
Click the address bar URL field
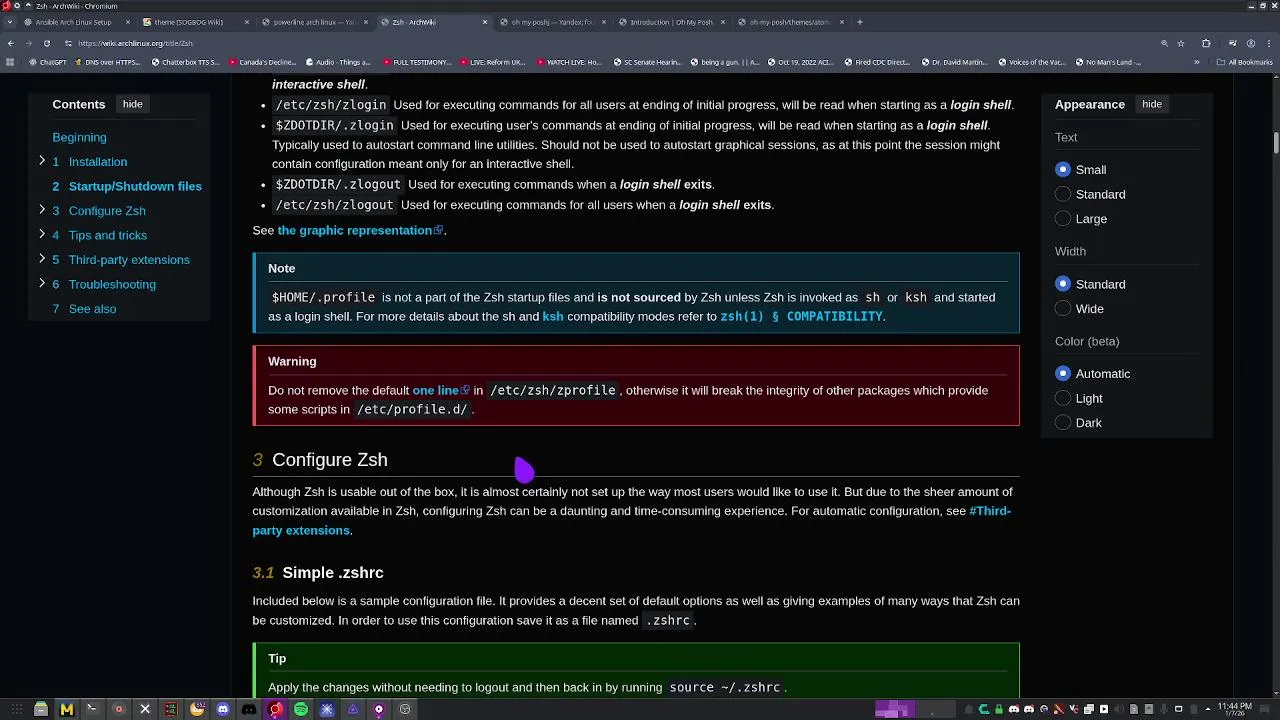point(600,43)
